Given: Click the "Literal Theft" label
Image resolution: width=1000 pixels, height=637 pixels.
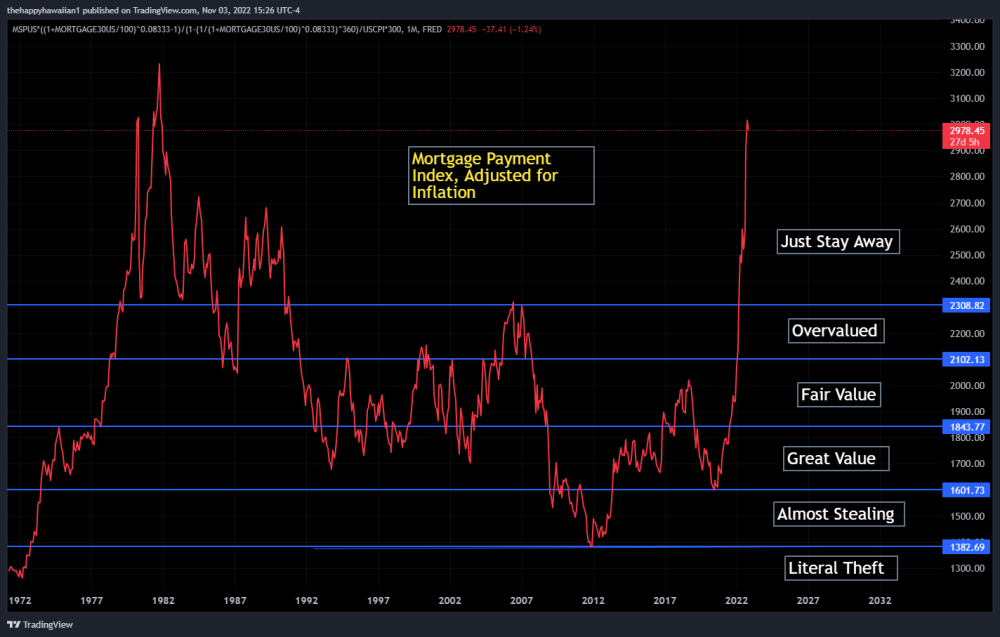Looking at the screenshot, I should 841,568.
